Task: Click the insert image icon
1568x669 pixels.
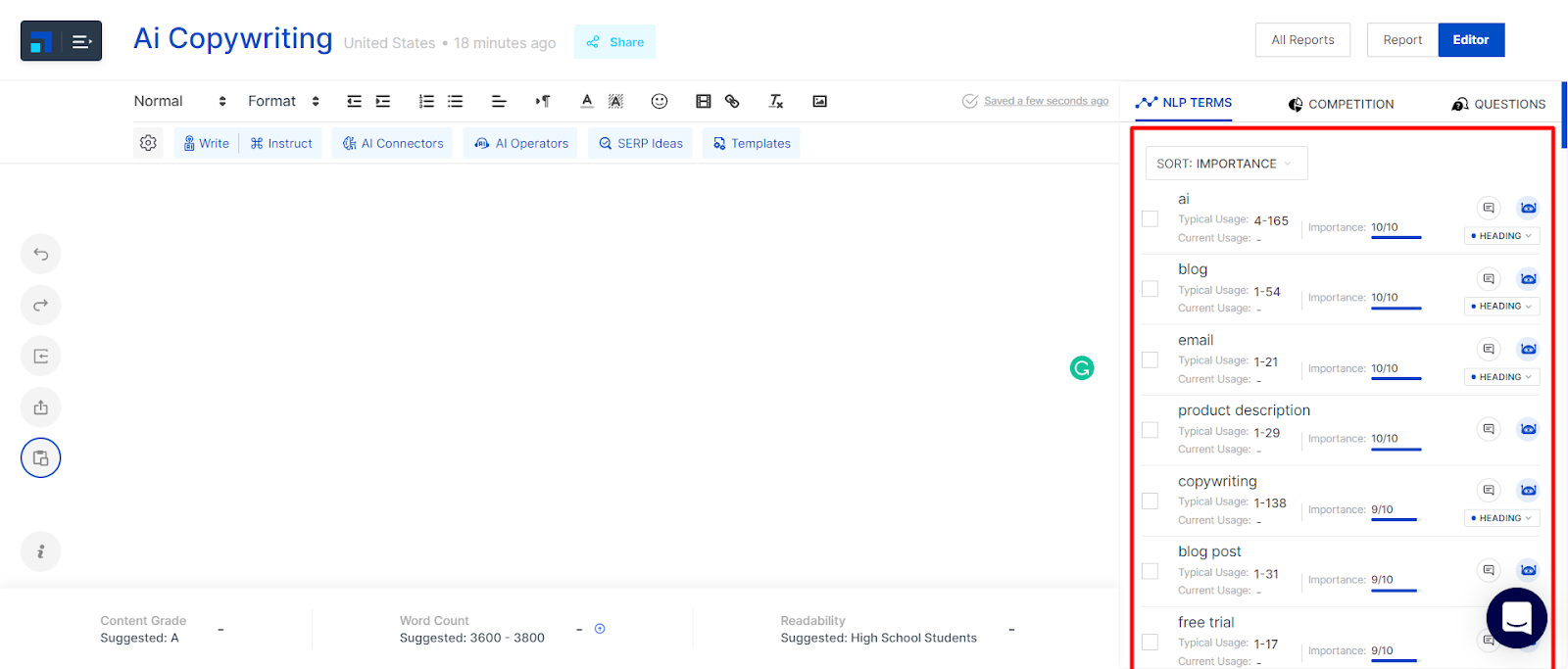Action: point(820,101)
